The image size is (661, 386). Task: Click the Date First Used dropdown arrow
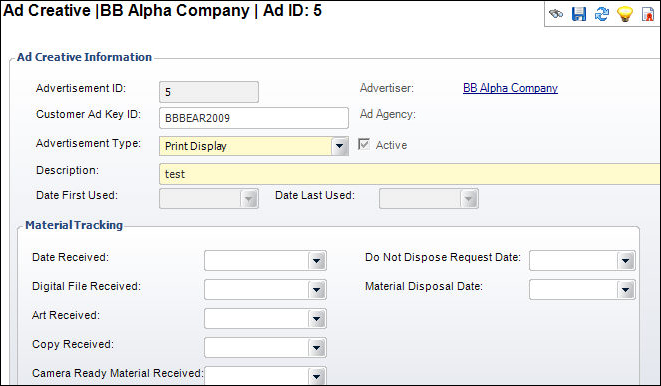point(249,198)
